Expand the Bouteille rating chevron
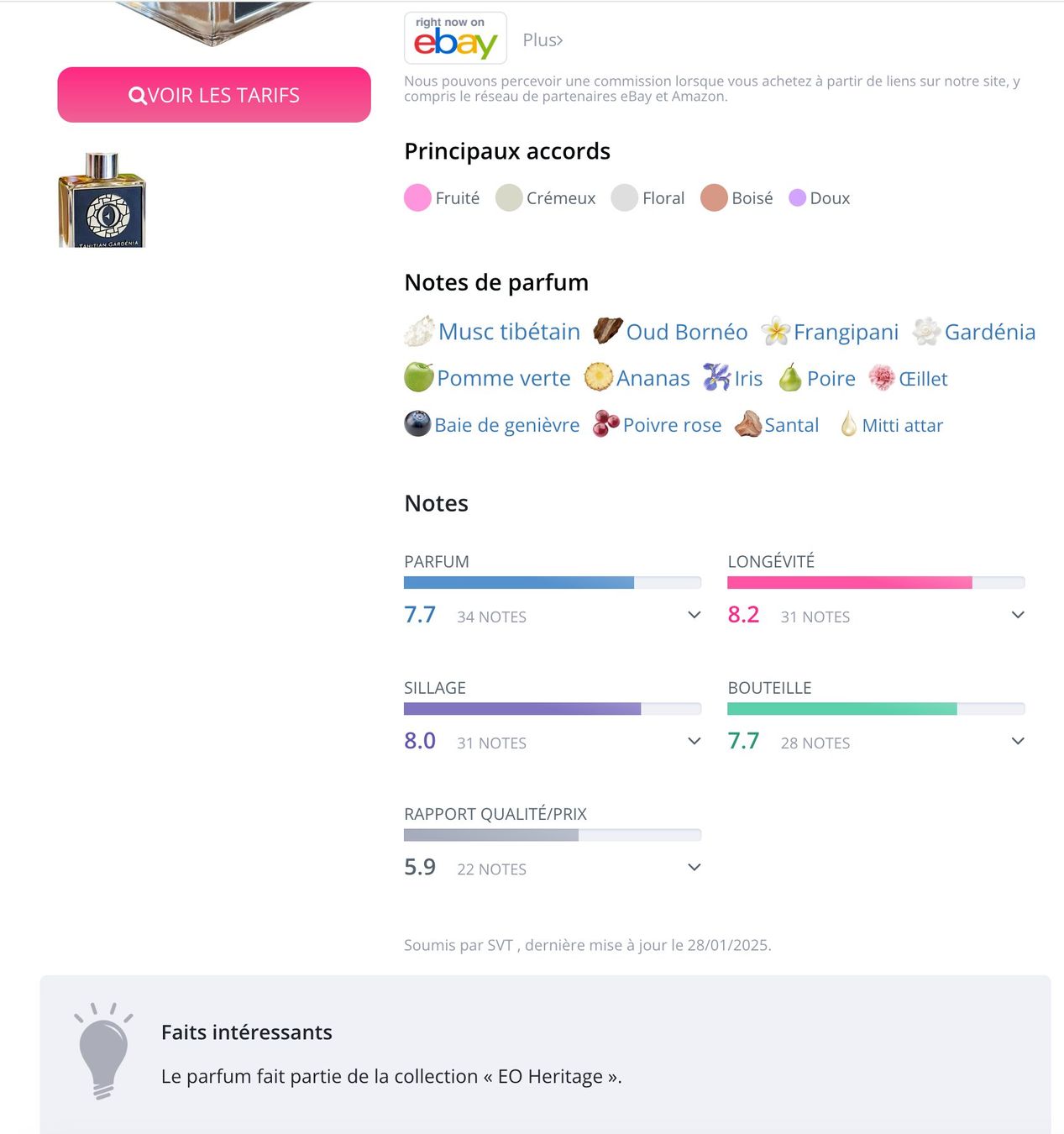This screenshot has width=1064, height=1134. (x=1018, y=741)
